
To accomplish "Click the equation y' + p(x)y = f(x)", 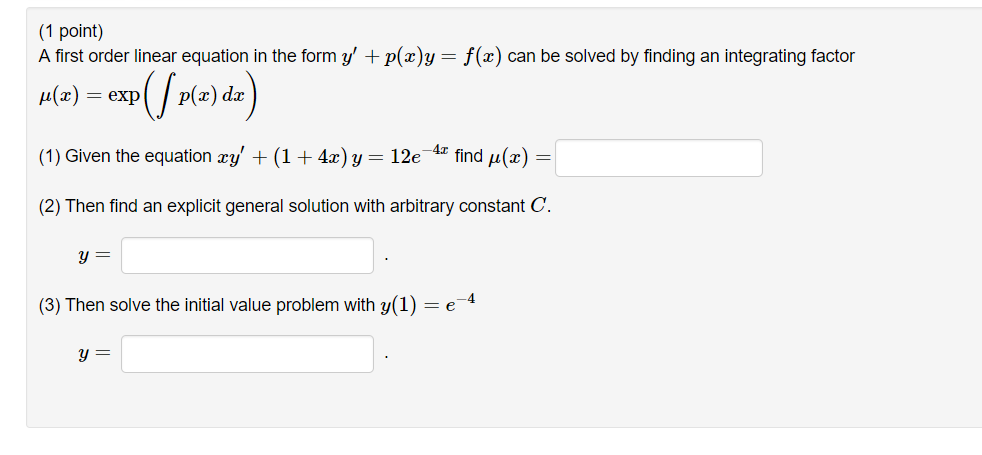I will 421,56.
